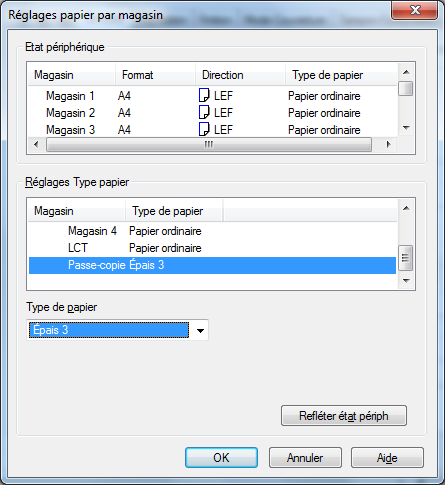Click left arrow of horizontal scrollbar
This screenshot has width=445, height=485.
click(x=36, y=145)
